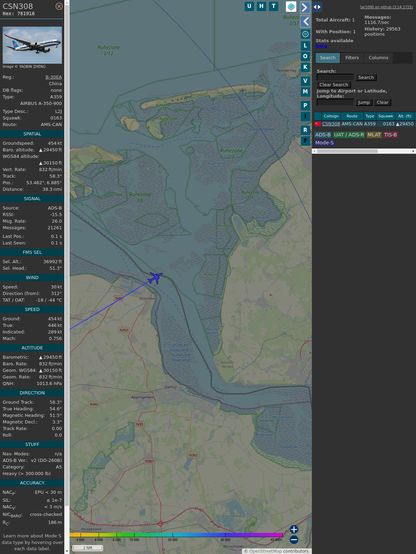Focus the Jump to Airport input field
This screenshot has width=416, height=554.
coord(335,102)
